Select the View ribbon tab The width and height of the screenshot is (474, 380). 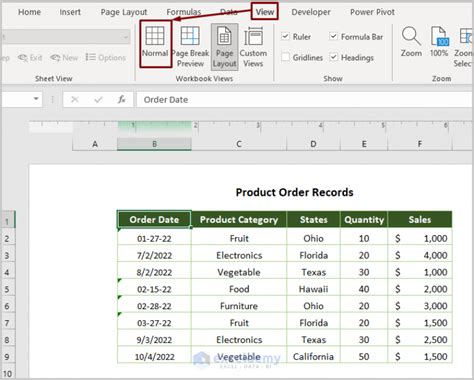coord(265,12)
